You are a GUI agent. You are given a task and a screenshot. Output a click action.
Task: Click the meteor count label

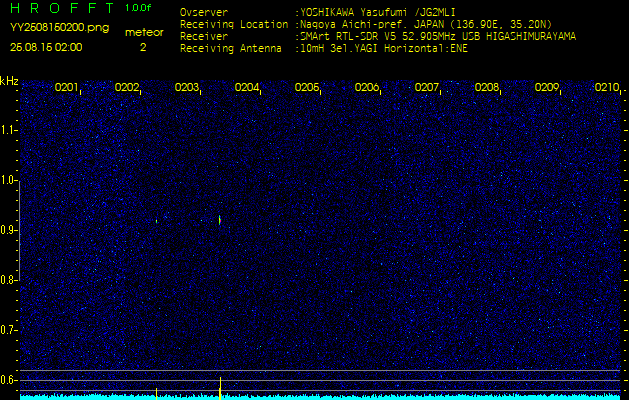[144, 32]
